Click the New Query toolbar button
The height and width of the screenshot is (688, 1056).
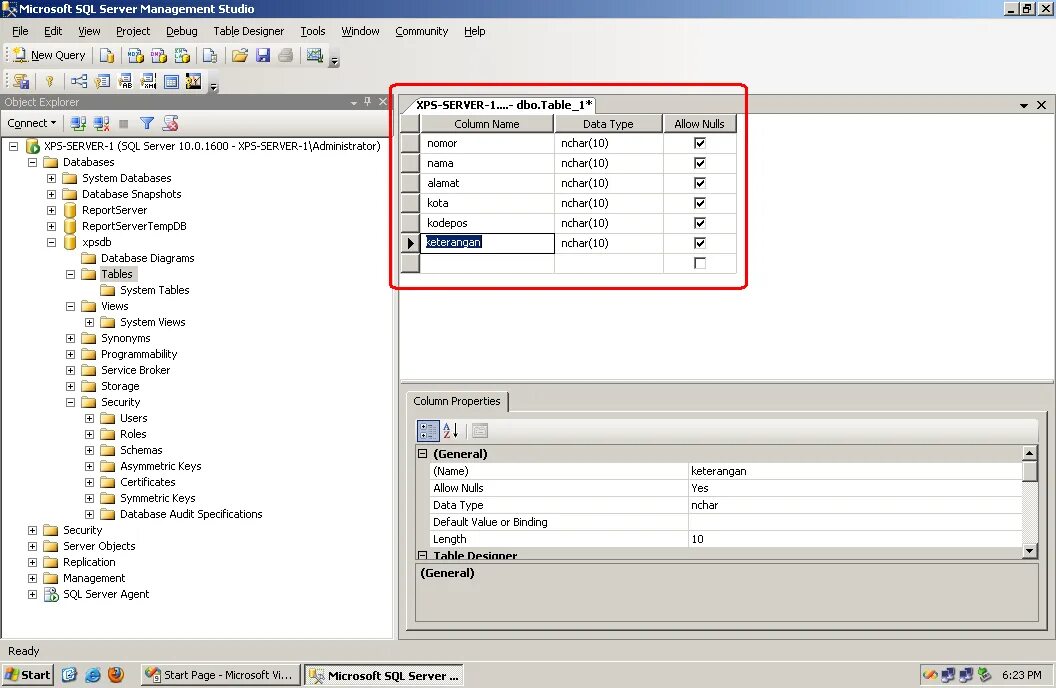(x=49, y=55)
